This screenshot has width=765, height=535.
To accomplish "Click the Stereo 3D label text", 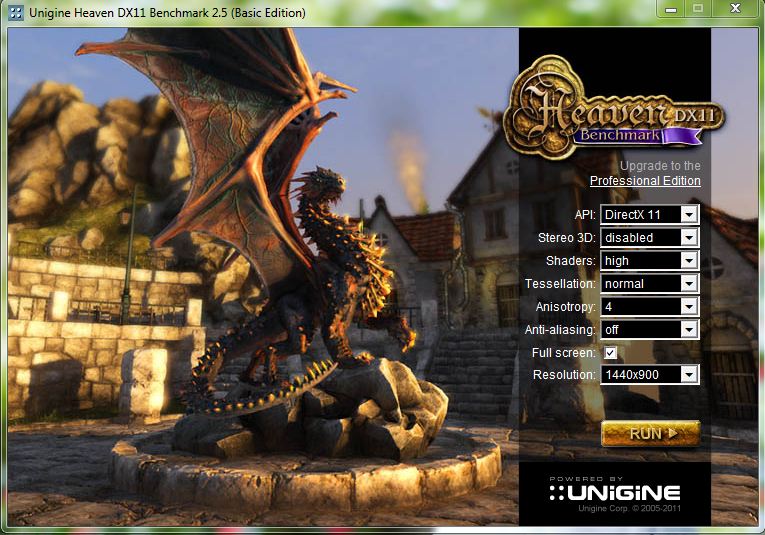I will click(566, 238).
